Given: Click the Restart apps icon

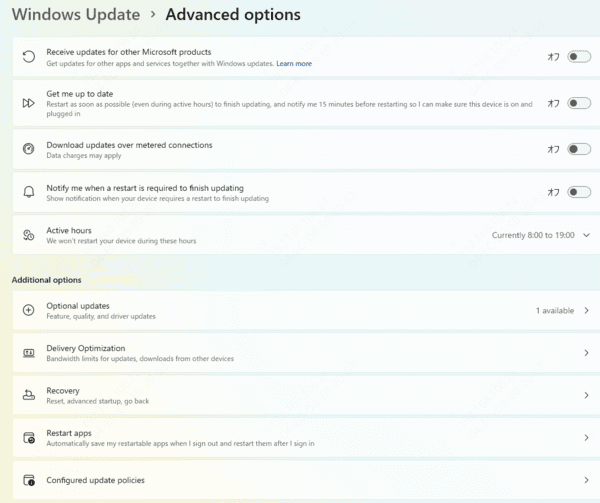Looking at the screenshot, I should pos(29,438).
